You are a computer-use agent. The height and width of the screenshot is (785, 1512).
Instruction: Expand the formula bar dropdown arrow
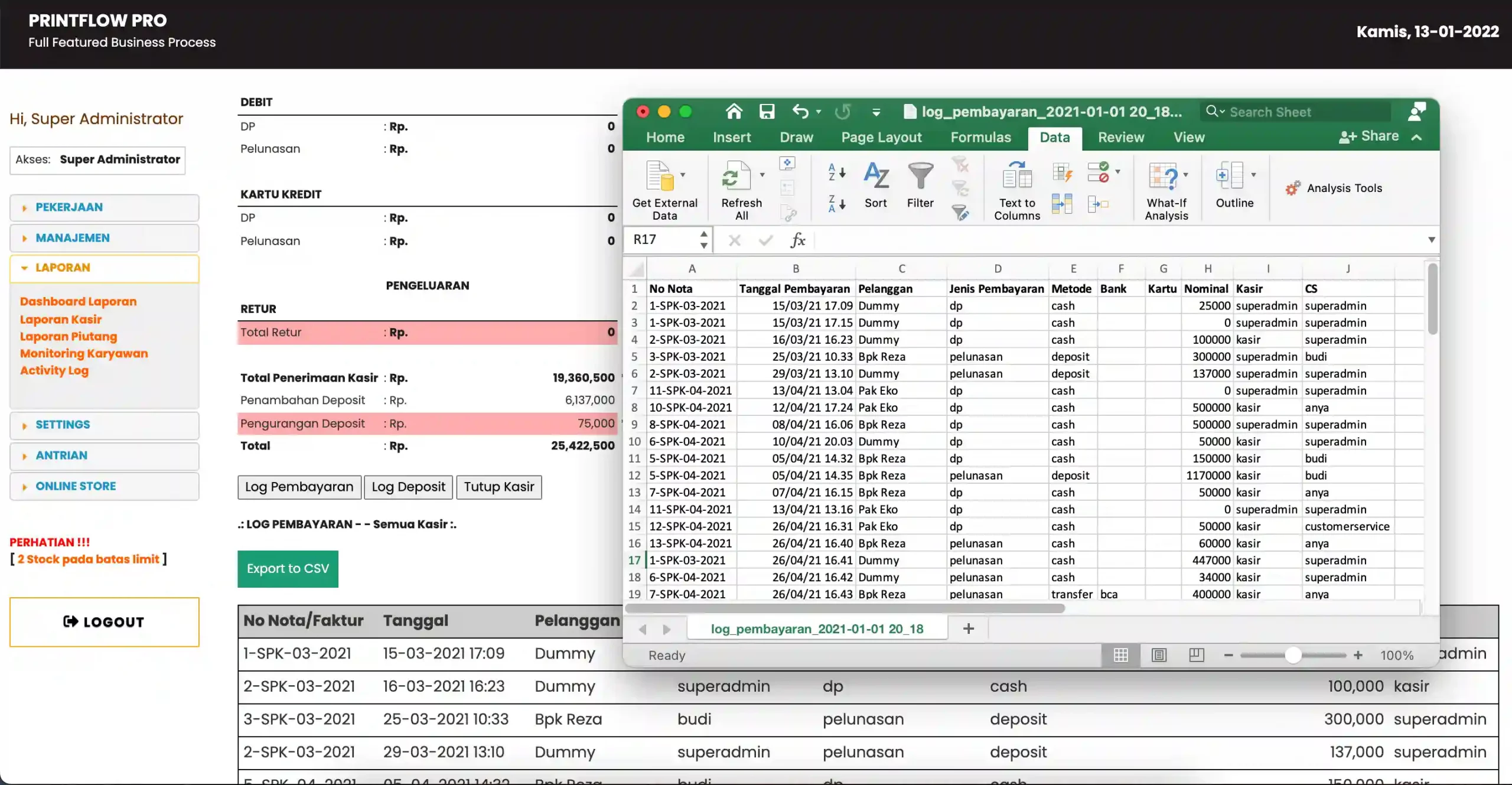1432,239
